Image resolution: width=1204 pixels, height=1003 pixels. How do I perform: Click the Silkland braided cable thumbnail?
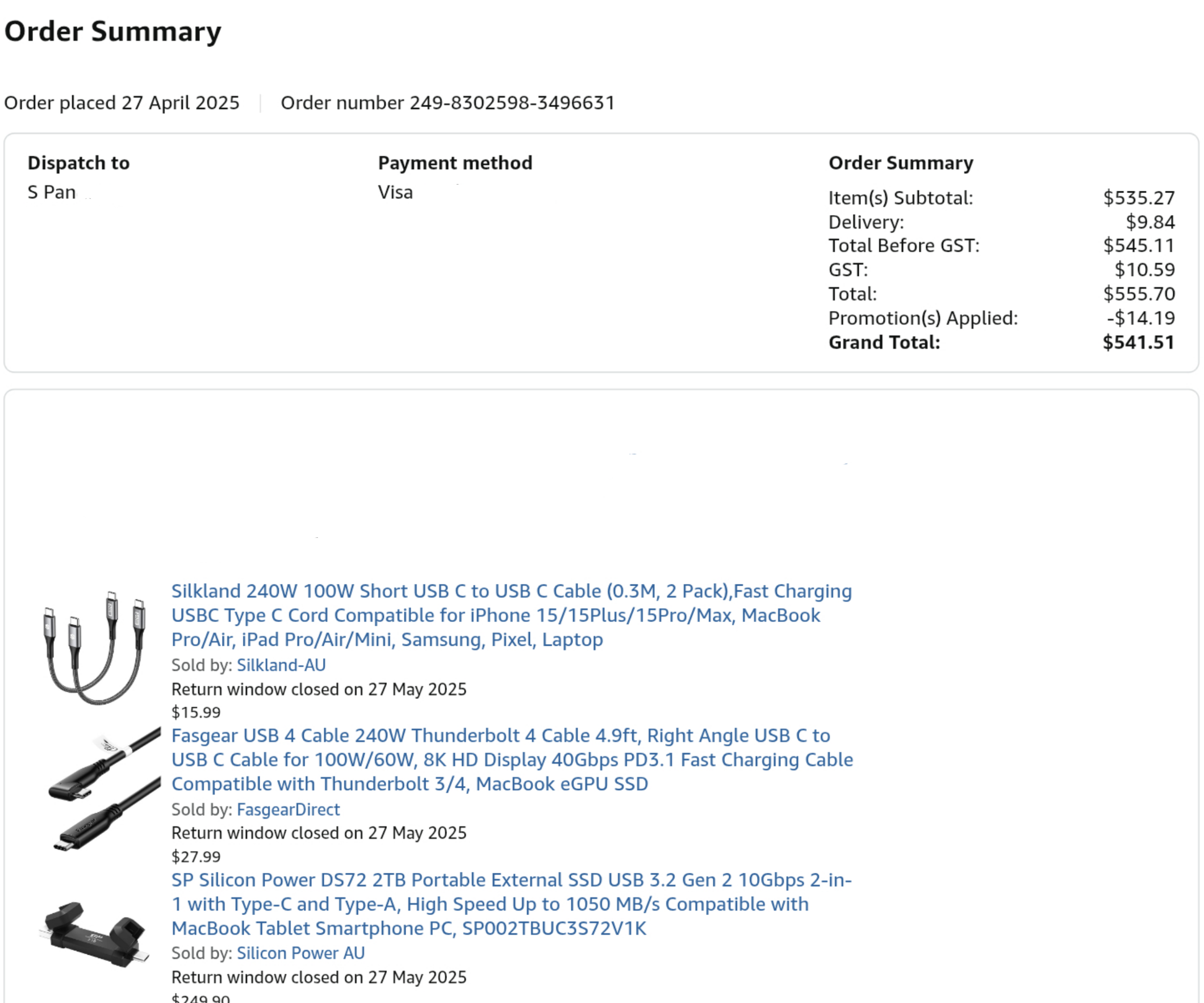click(95, 647)
